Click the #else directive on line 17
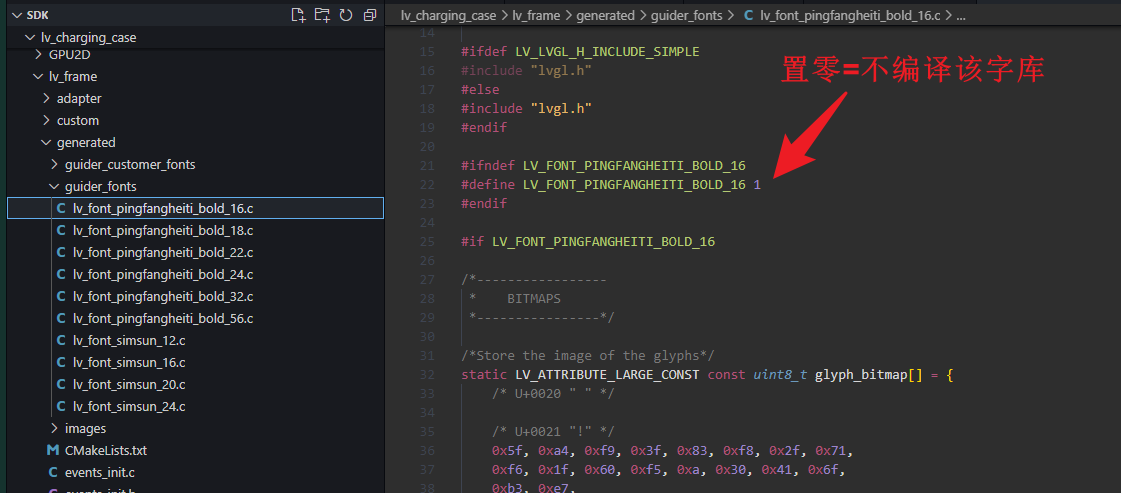Viewport: 1121px width, 493px height. coord(480,90)
